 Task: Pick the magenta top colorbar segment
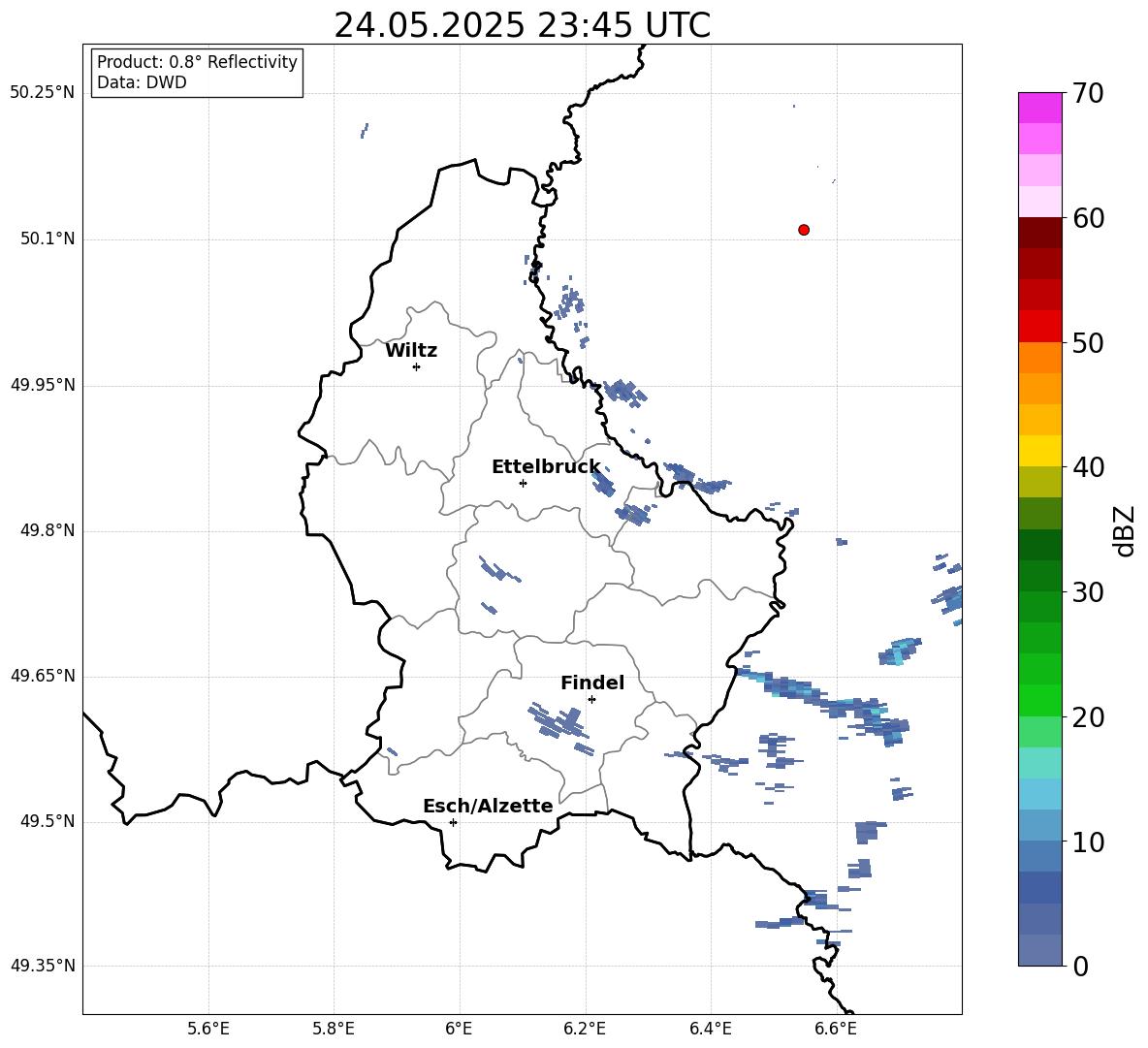pyautogui.click(x=1039, y=108)
